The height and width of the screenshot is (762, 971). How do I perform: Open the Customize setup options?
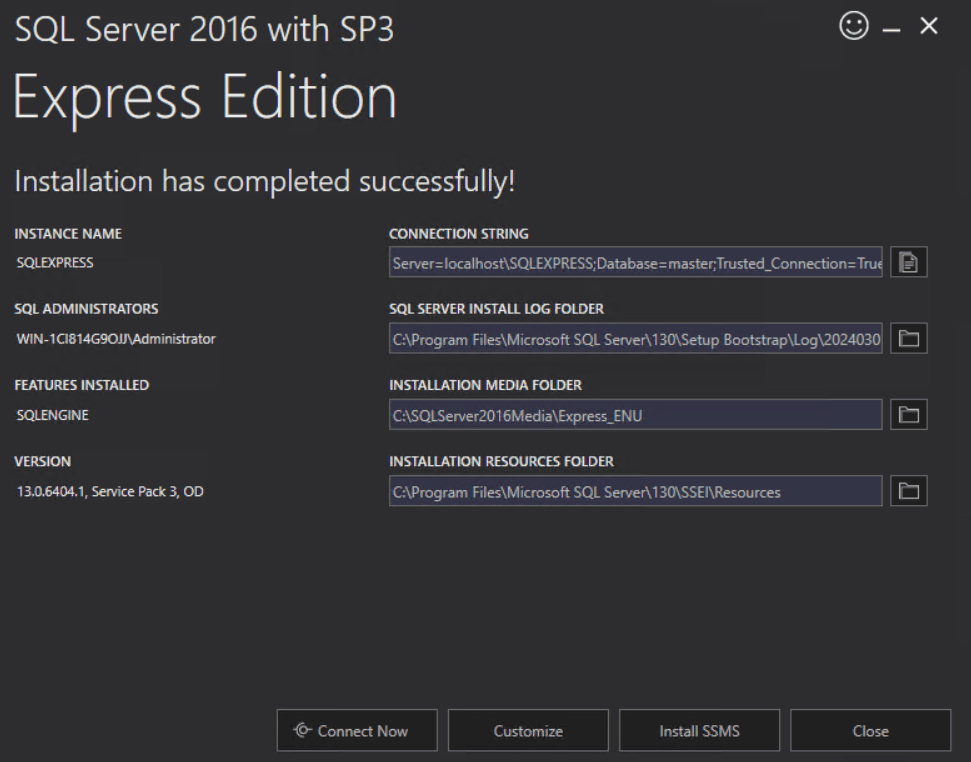pos(528,730)
